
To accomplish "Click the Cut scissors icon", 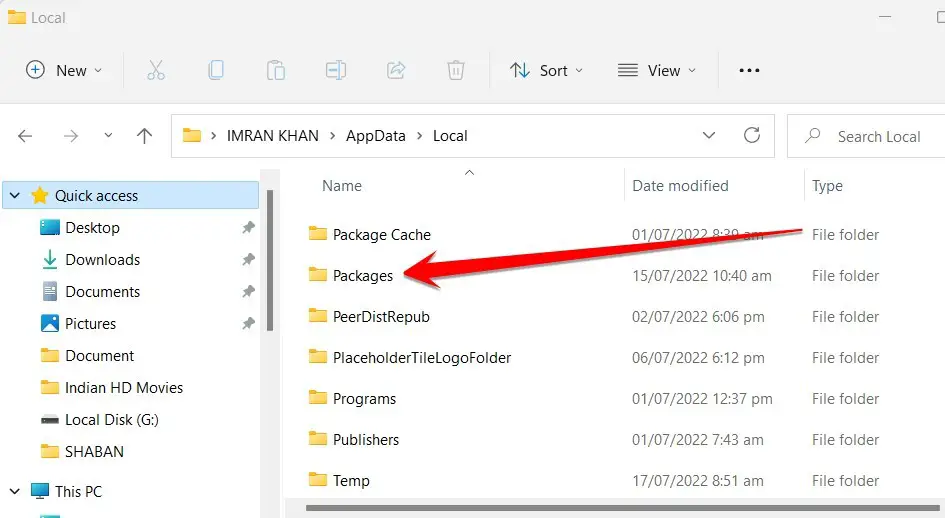I will click(x=156, y=71).
